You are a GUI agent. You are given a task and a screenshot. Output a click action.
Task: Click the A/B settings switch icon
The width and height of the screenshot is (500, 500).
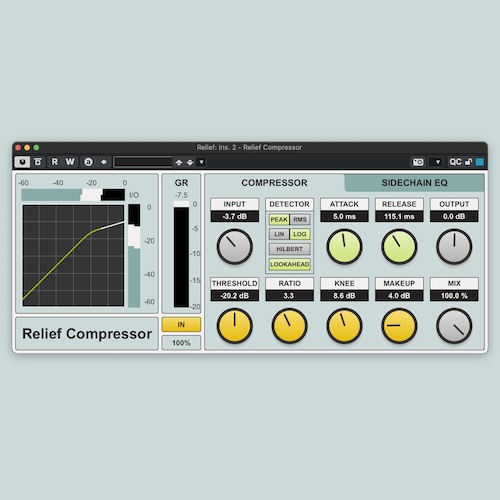pyautogui.click(x=88, y=162)
